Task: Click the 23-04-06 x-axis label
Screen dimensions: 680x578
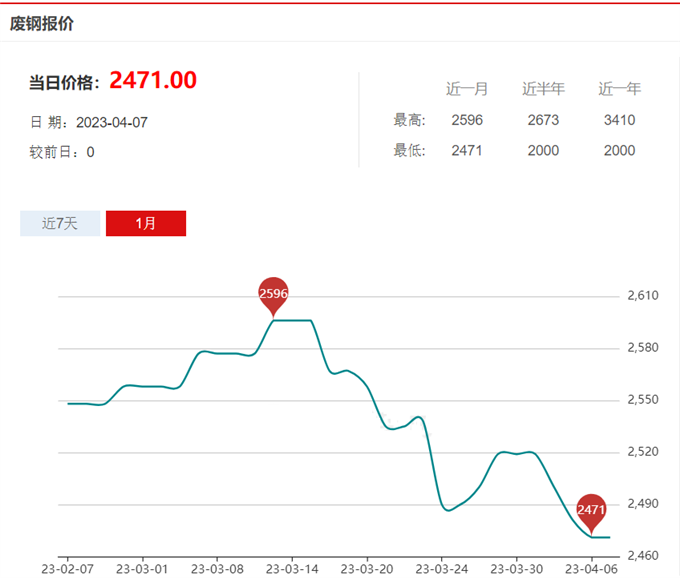Action: point(591,569)
